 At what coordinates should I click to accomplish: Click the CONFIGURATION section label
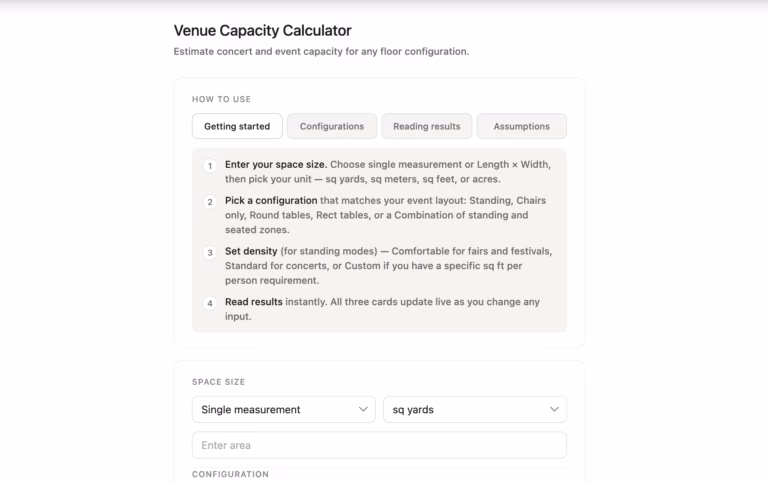(230, 474)
